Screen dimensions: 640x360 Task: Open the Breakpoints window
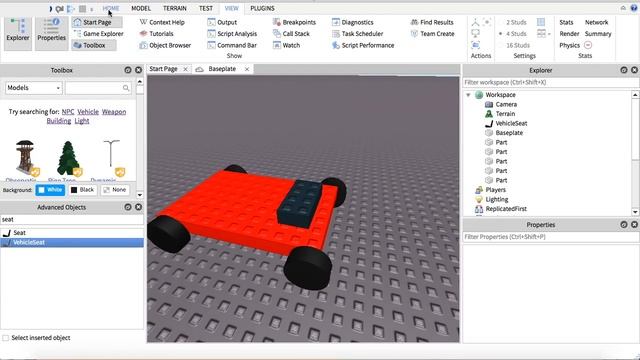click(x=294, y=22)
